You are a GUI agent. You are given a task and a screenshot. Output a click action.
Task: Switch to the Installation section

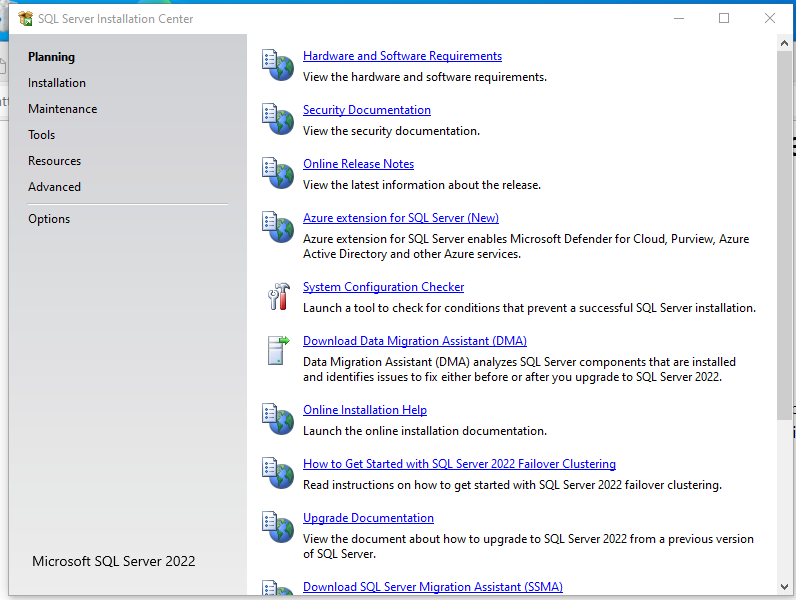[57, 83]
